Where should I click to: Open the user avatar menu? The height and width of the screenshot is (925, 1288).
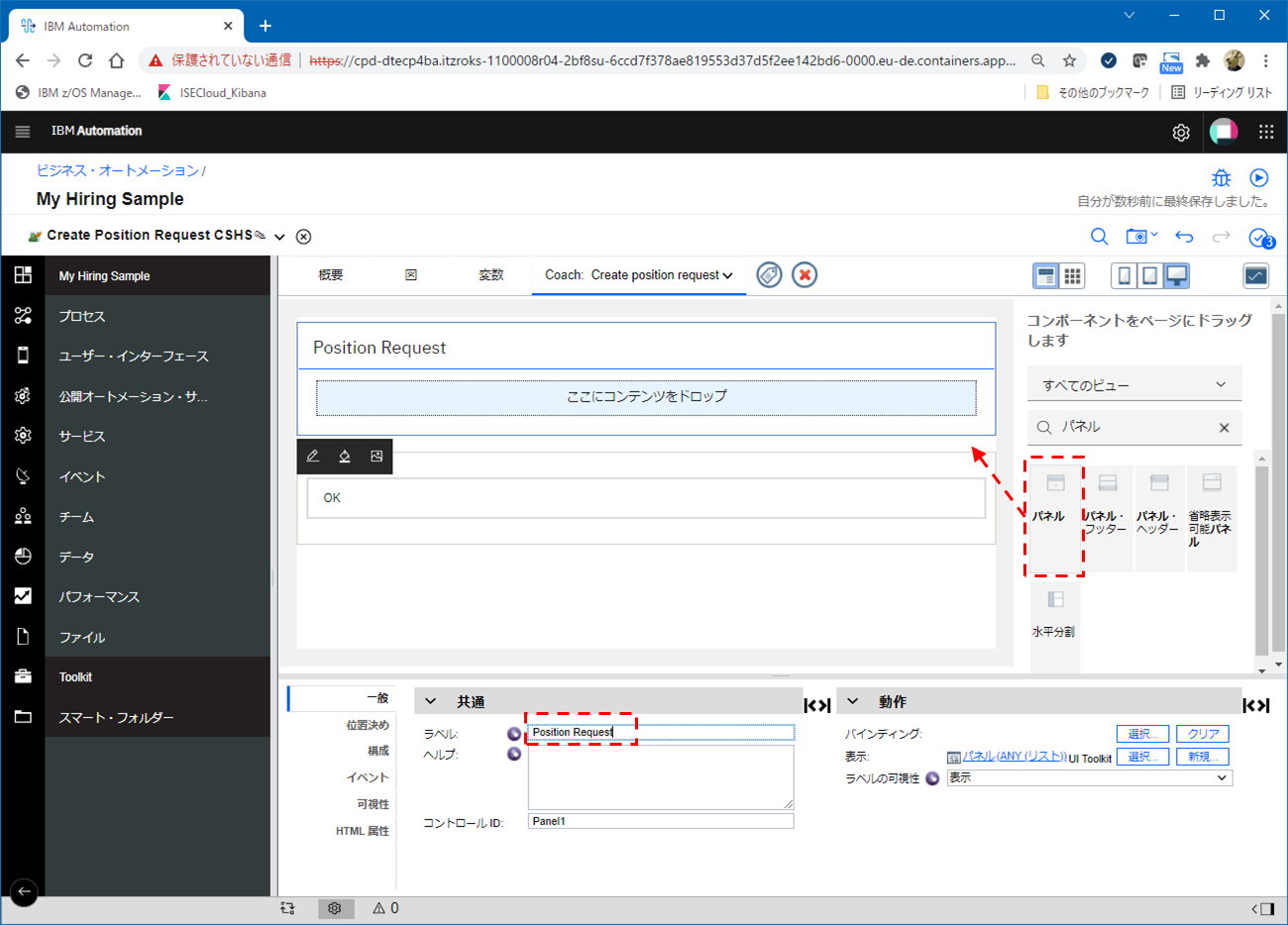1224,131
